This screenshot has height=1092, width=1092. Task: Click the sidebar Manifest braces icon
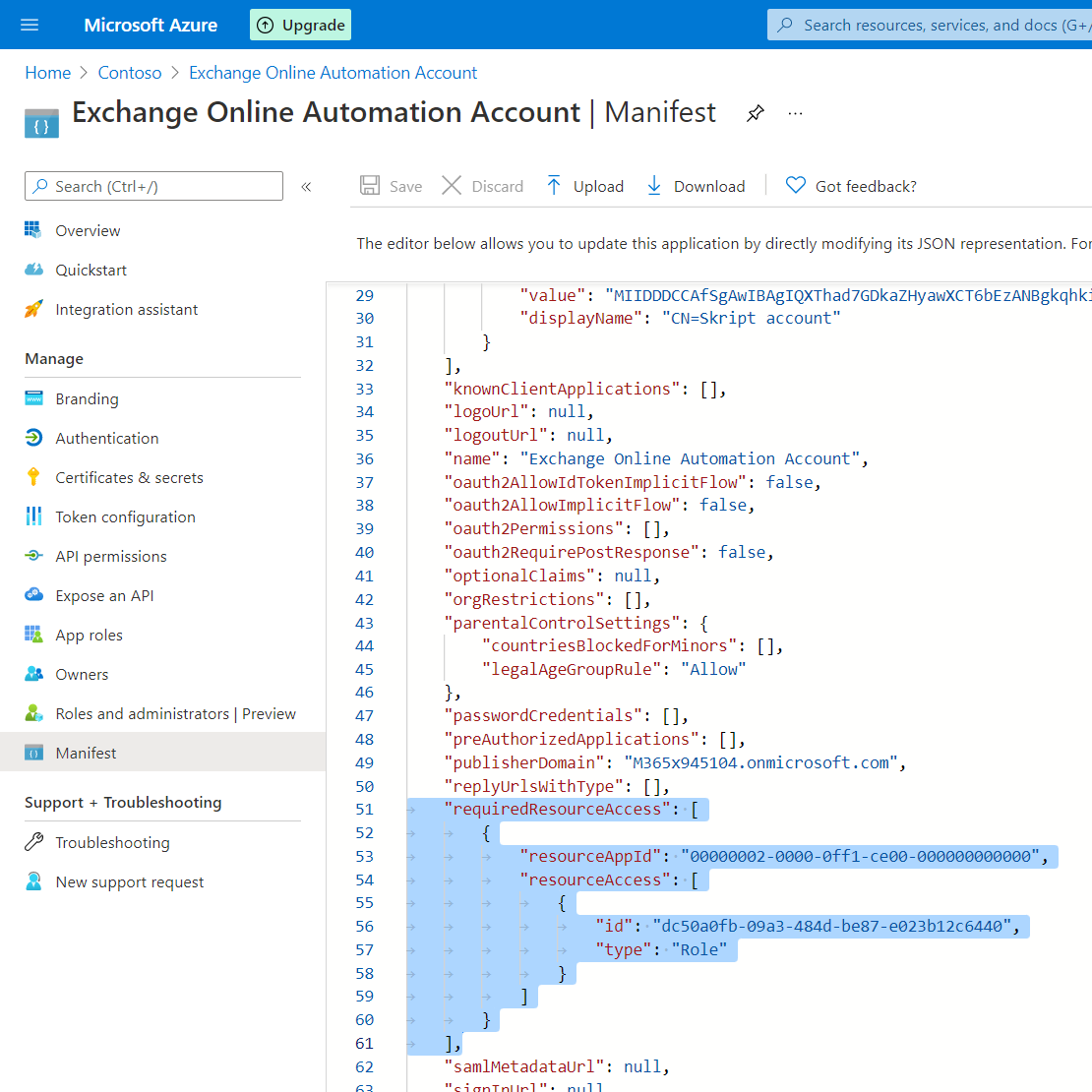tap(33, 753)
